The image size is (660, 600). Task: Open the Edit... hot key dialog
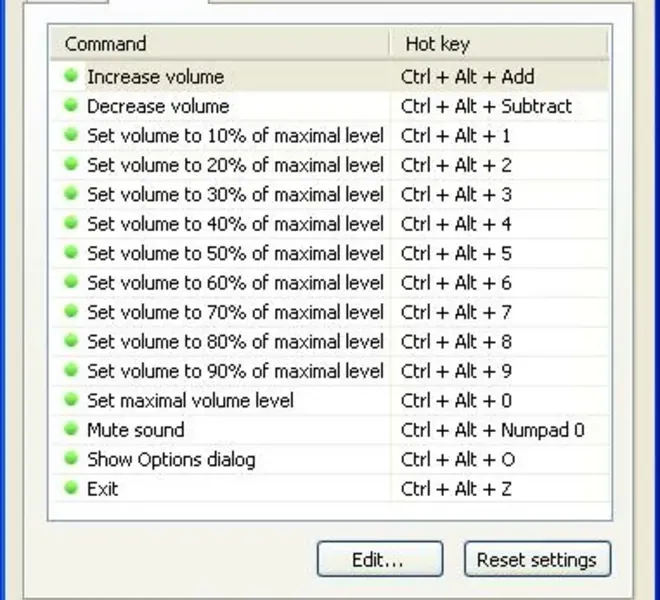coord(379,560)
